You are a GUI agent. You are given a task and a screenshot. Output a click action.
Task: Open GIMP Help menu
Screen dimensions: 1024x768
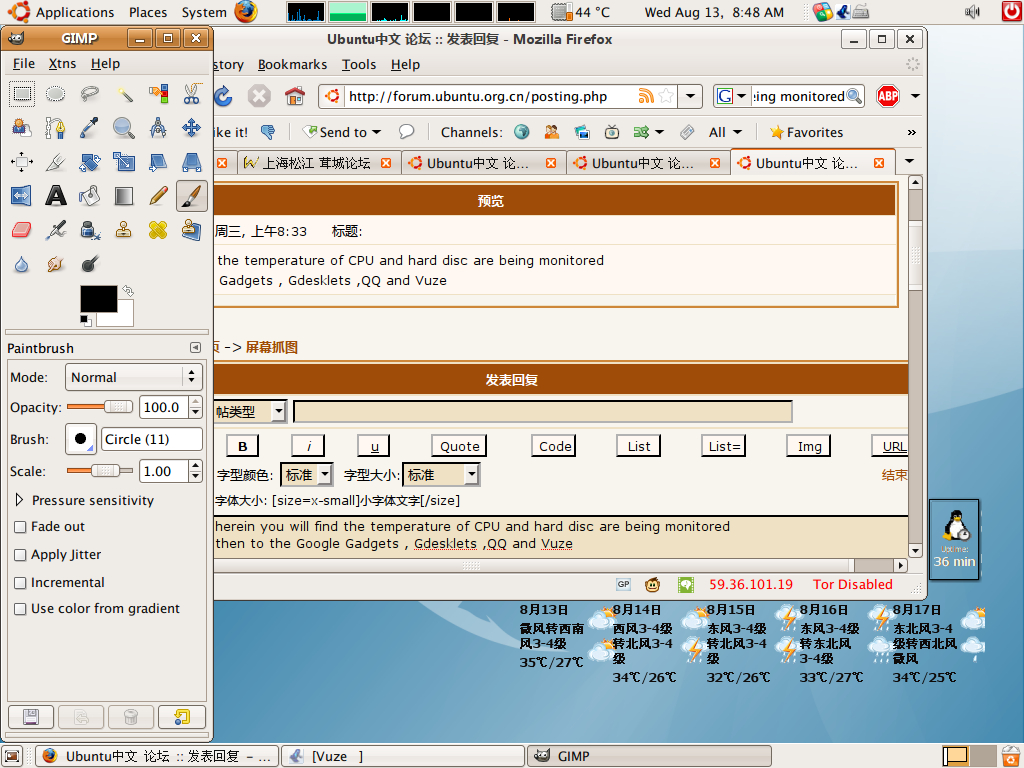pos(105,64)
